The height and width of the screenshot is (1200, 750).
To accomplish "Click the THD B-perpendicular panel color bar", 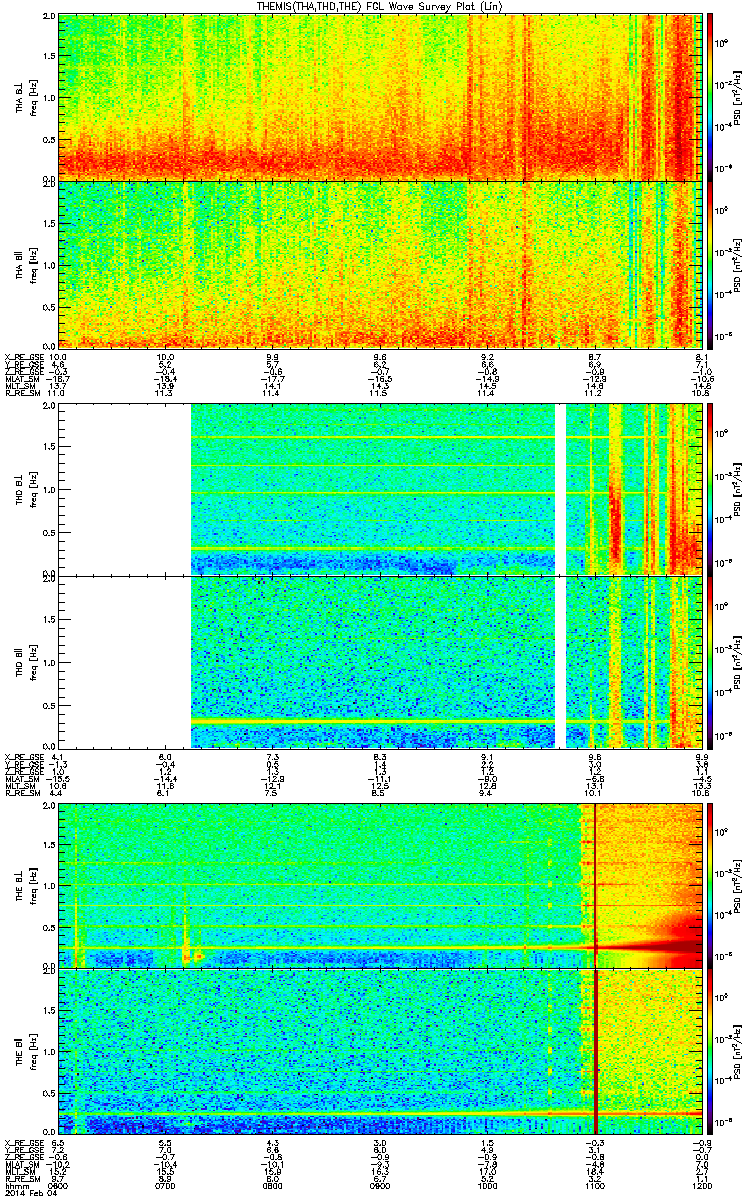I will pyautogui.click(x=710, y=488).
